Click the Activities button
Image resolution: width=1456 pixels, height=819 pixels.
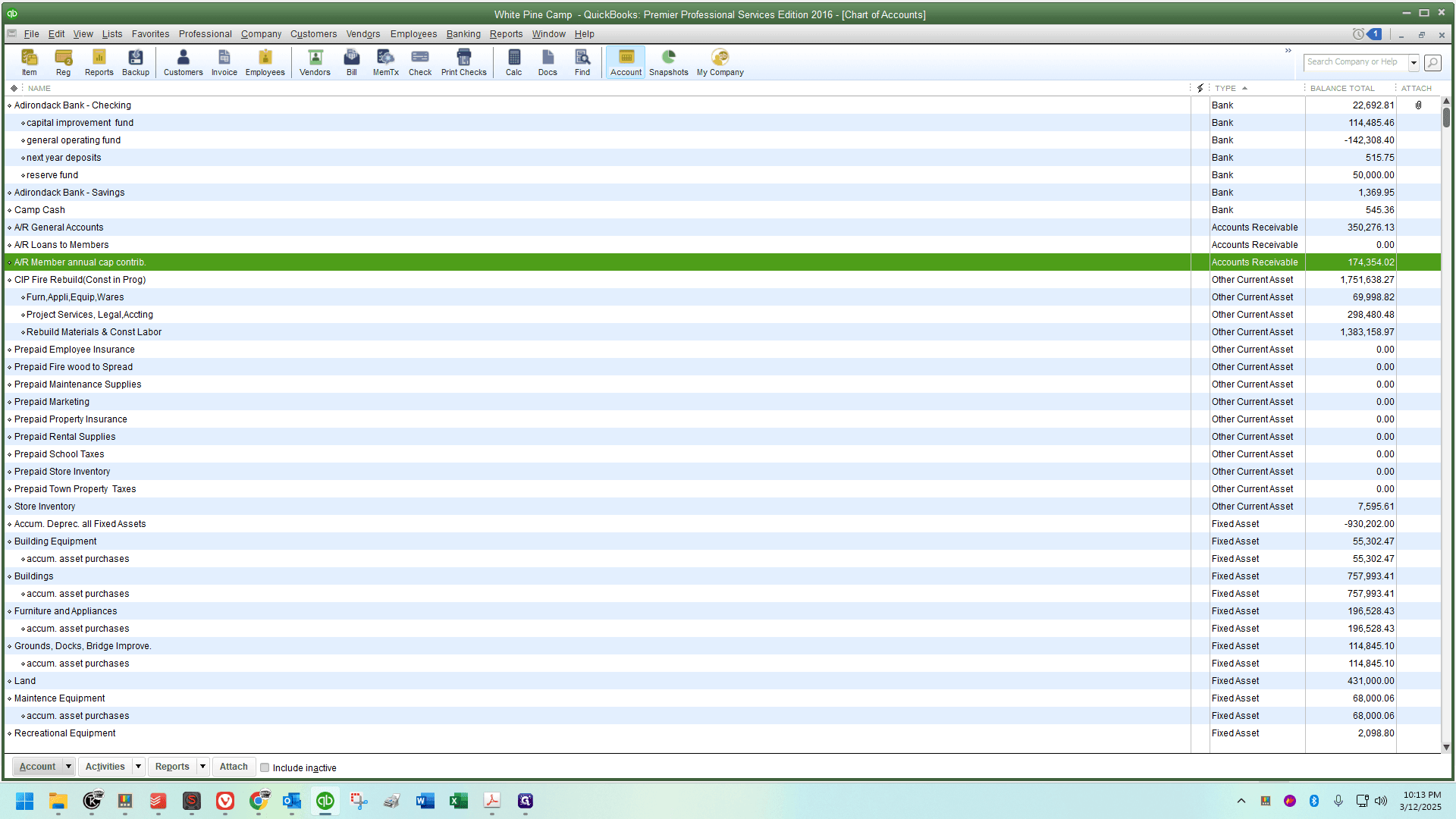105,767
